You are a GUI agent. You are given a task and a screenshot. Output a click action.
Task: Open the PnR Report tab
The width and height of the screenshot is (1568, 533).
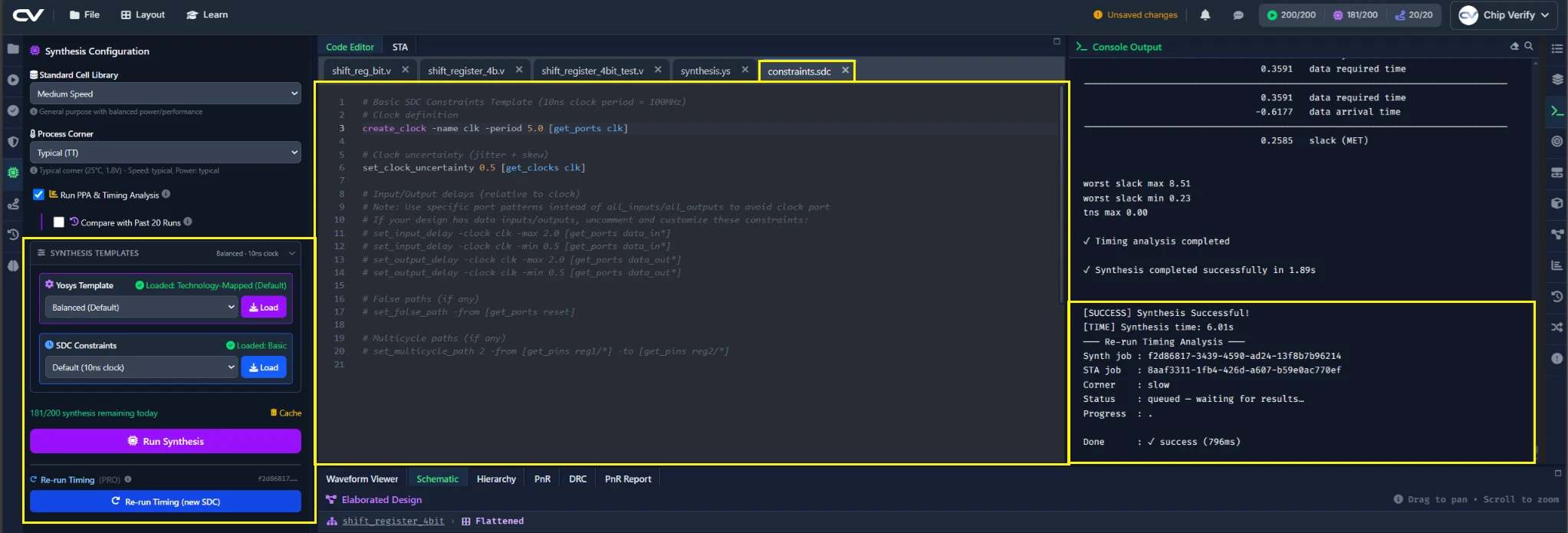(628, 479)
